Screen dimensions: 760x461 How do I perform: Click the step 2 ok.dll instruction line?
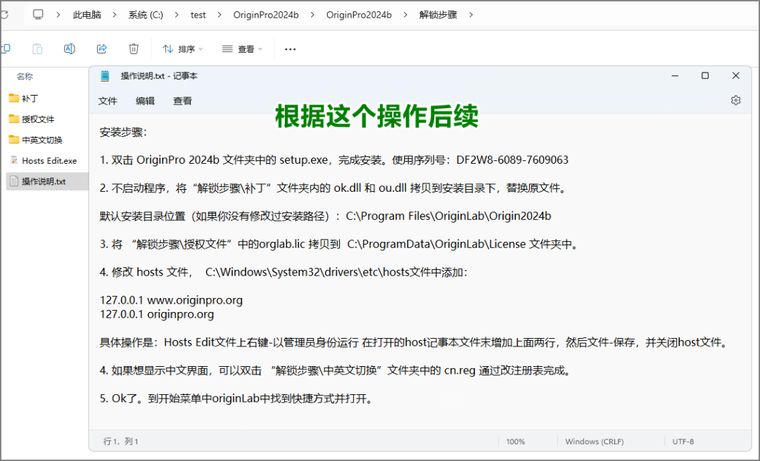tap(334, 188)
